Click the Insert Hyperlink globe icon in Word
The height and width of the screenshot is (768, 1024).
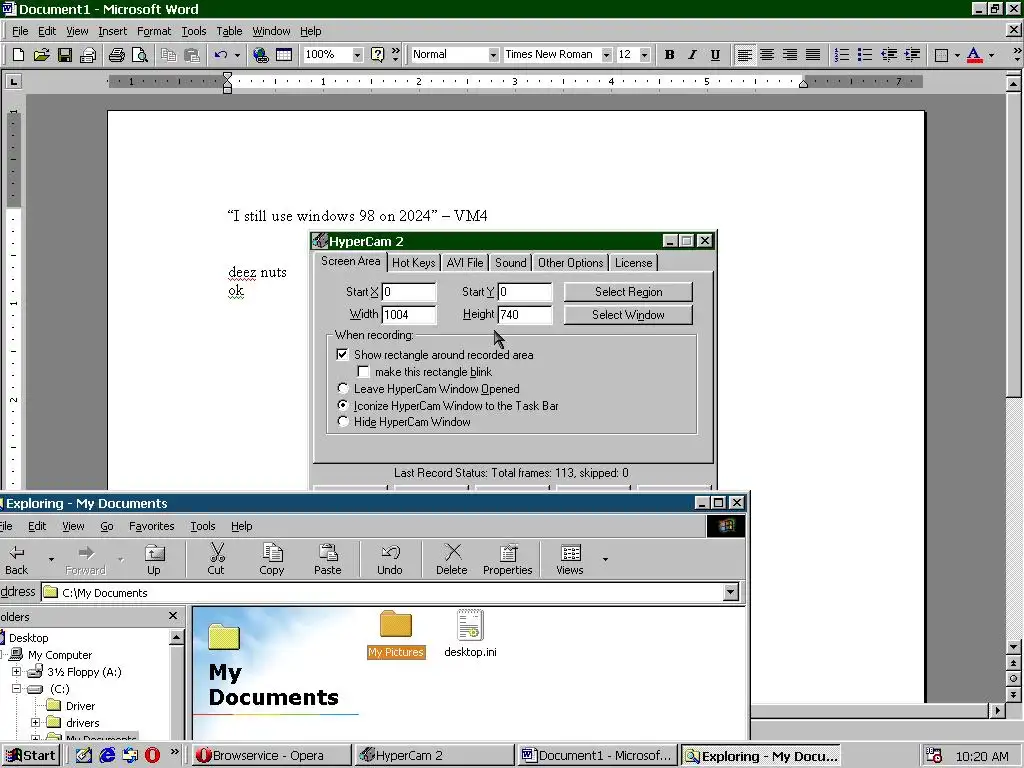point(261,55)
